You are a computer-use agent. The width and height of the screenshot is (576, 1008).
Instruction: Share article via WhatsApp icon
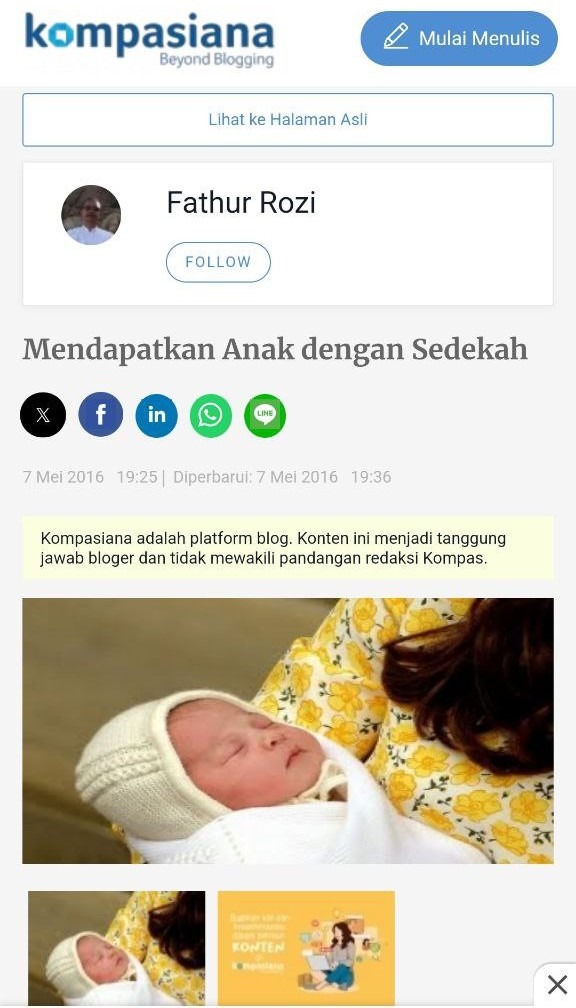211,415
